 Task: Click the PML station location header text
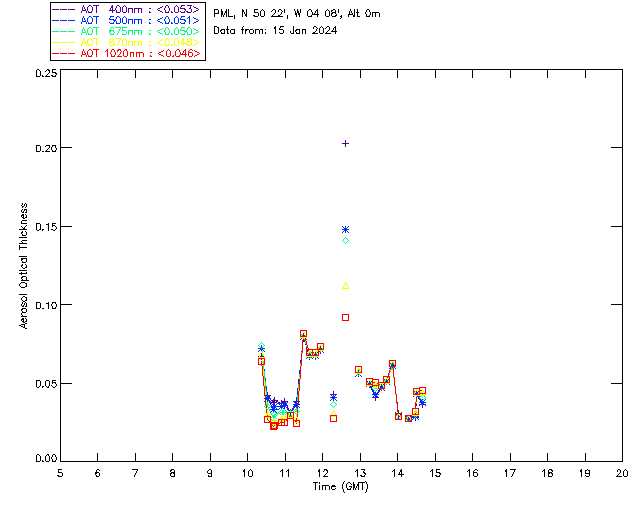click(x=297, y=13)
